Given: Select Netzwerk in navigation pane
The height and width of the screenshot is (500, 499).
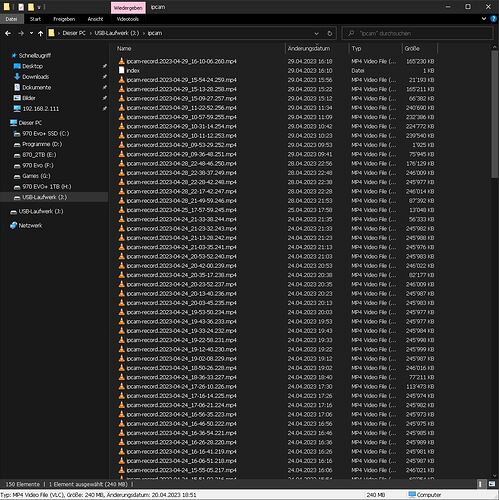Looking at the screenshot, I should [x=30, y=226].
